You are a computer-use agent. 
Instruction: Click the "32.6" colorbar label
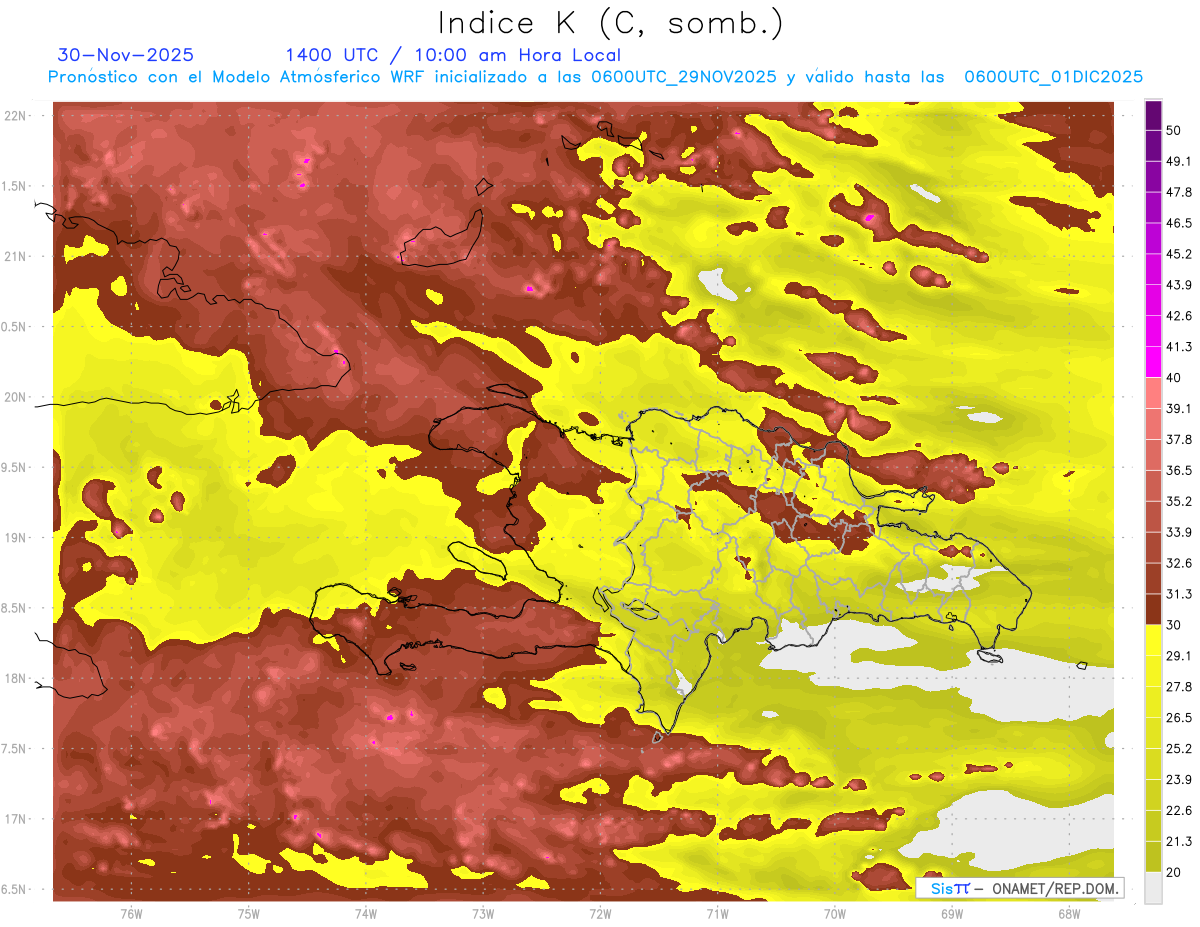pyautogui.click(x=1179, y=563)
